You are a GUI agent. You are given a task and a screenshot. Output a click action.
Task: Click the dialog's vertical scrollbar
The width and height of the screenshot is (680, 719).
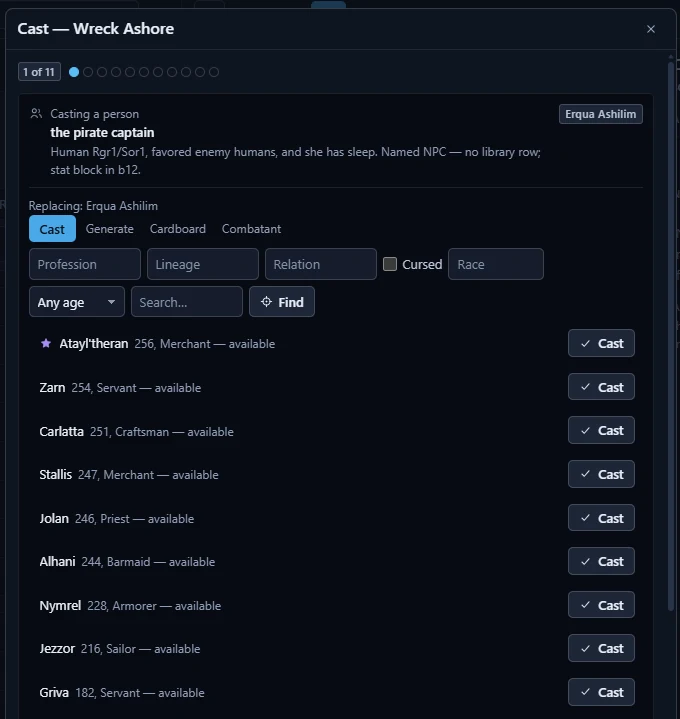point(671,335)
